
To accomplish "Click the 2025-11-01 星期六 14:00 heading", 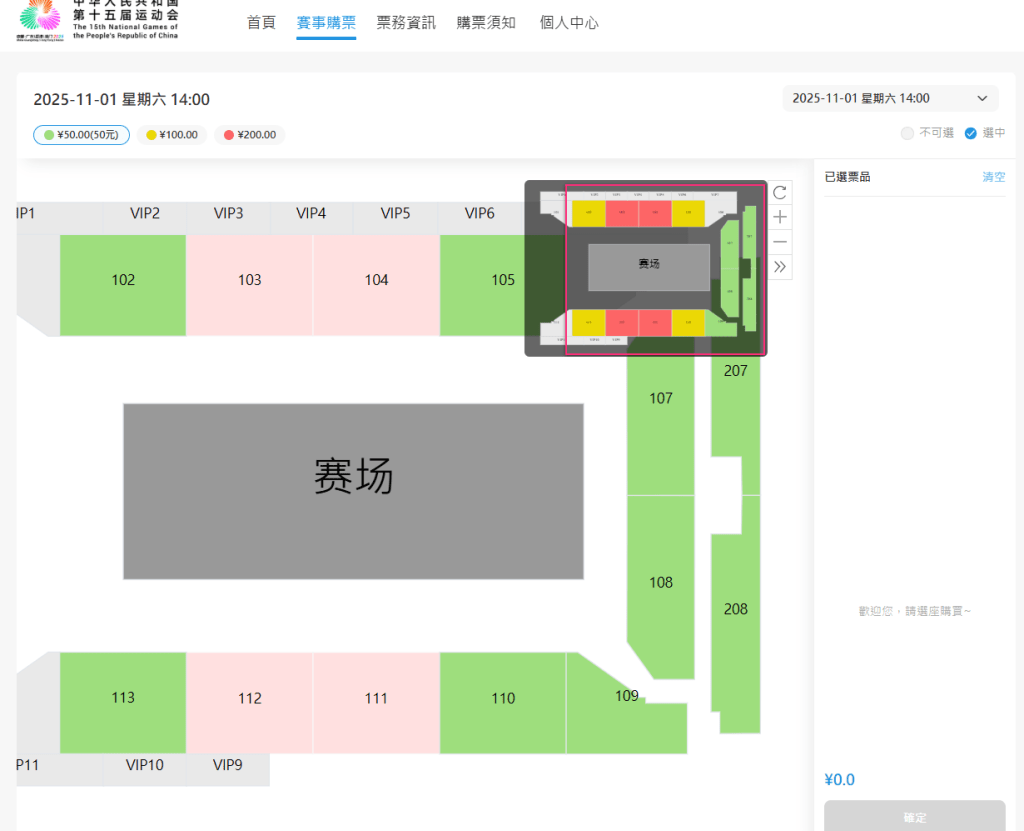I will (x=121, y=100).
